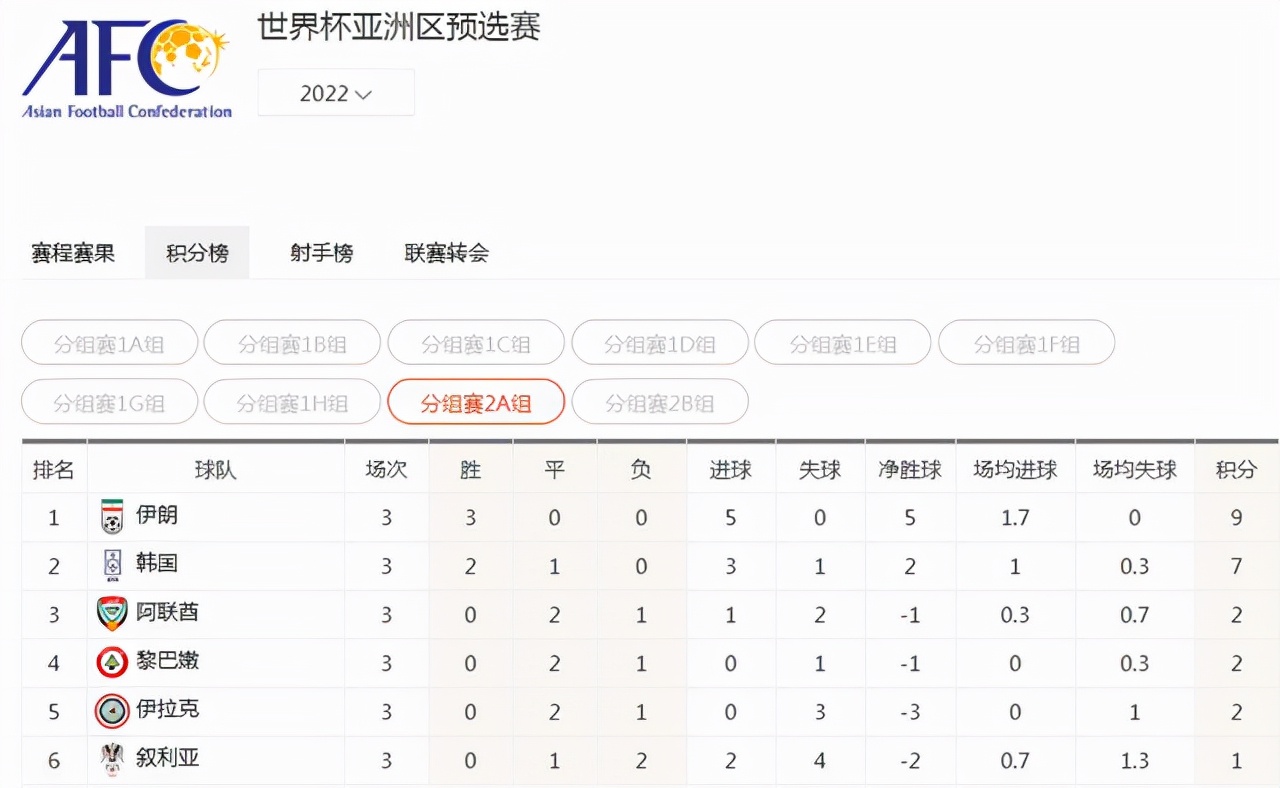
Task: Click the 负 column header
Action: 641,469
